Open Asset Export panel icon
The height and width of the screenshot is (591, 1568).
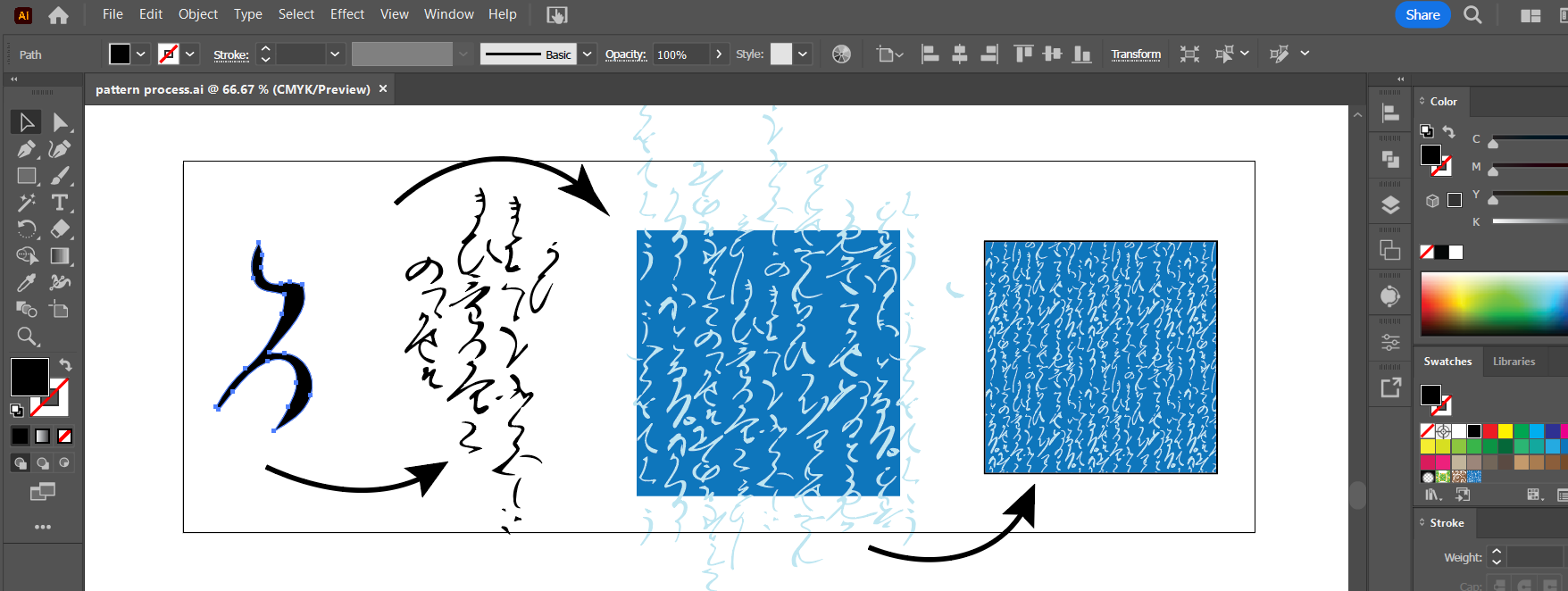coord(1390,387)
